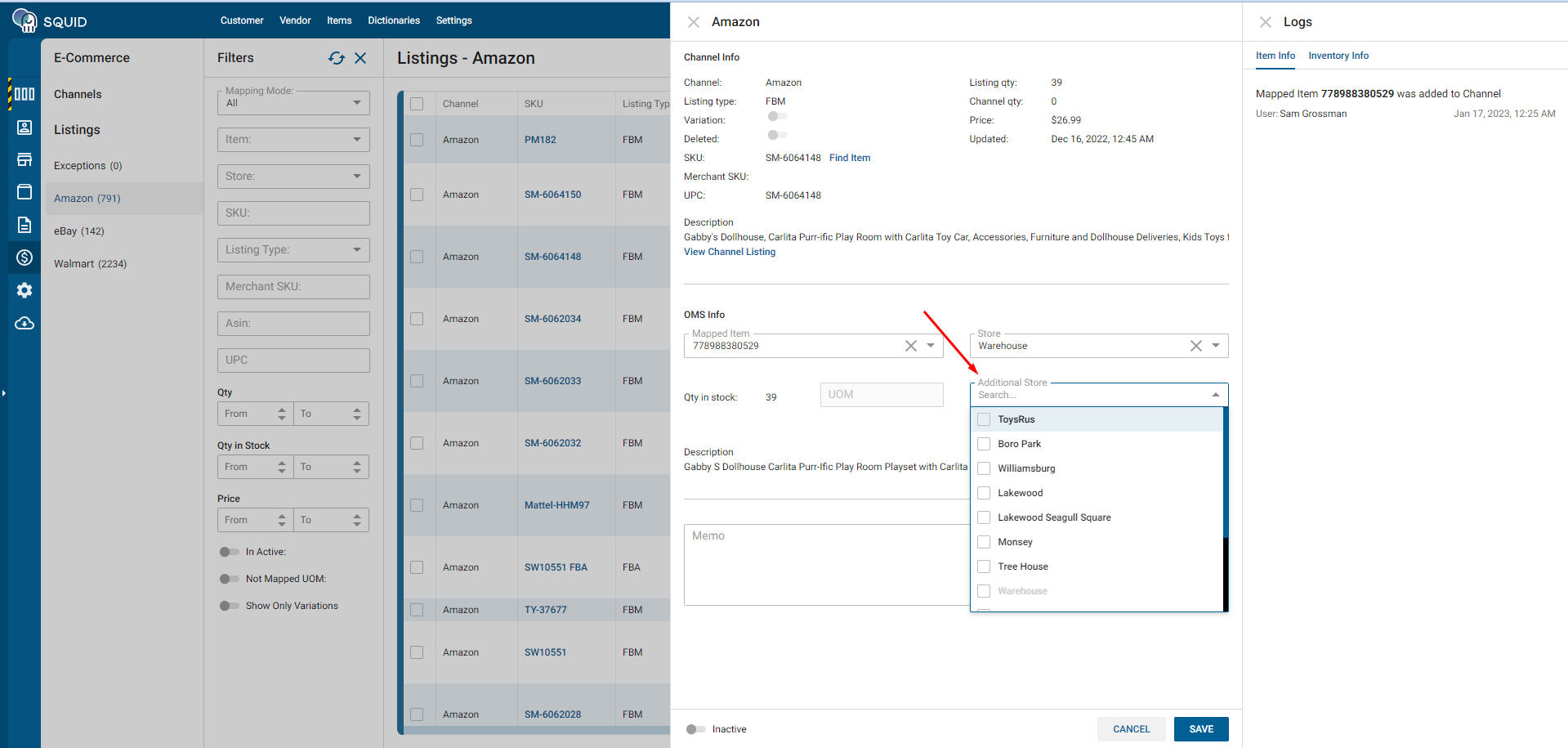Click the UPC filter field
The width and height of the screenshot is (1568, 748).
coord(293,361)
